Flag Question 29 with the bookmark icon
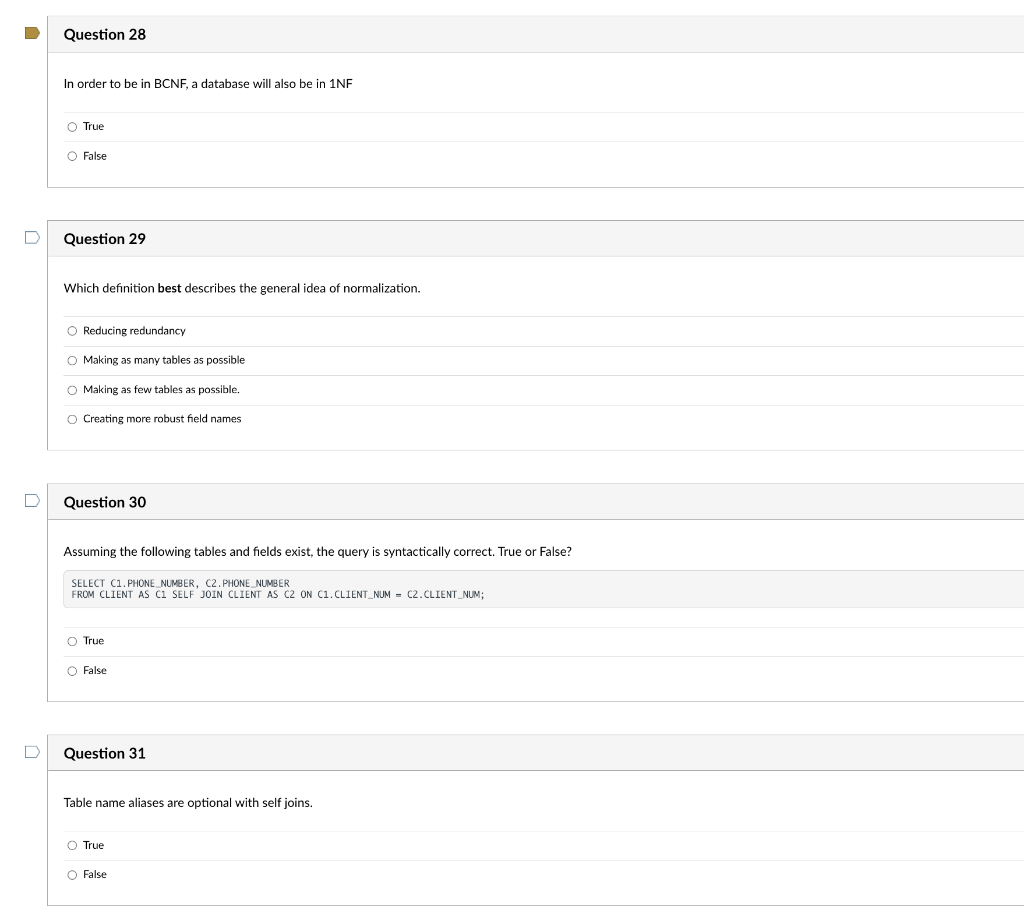 (x=32, y=237)
